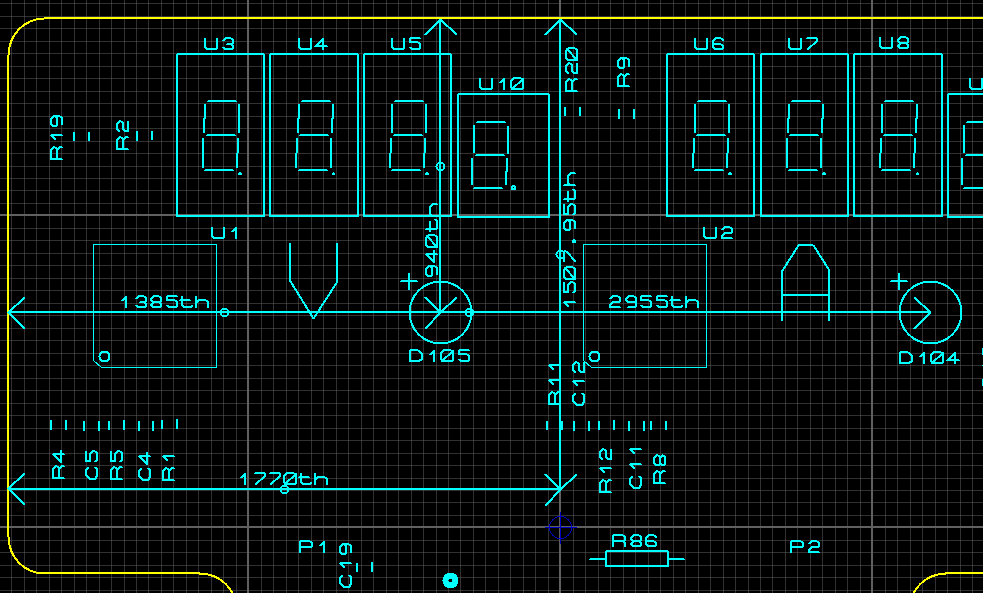Select the P1 connector label
983x593 pixels.
(x=312, y=547)
